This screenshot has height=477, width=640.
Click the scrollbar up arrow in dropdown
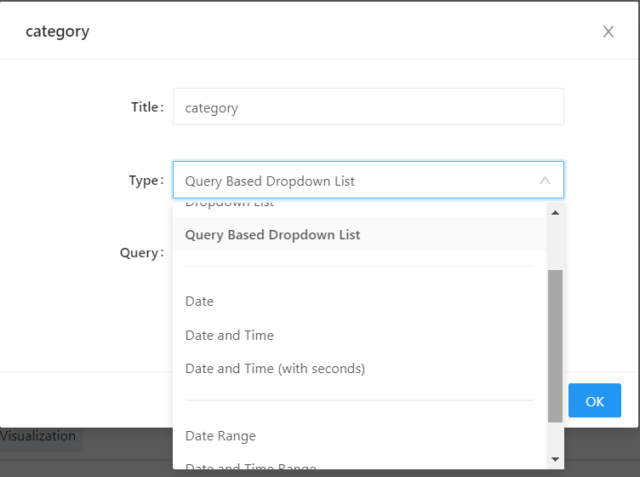(555, 213)
